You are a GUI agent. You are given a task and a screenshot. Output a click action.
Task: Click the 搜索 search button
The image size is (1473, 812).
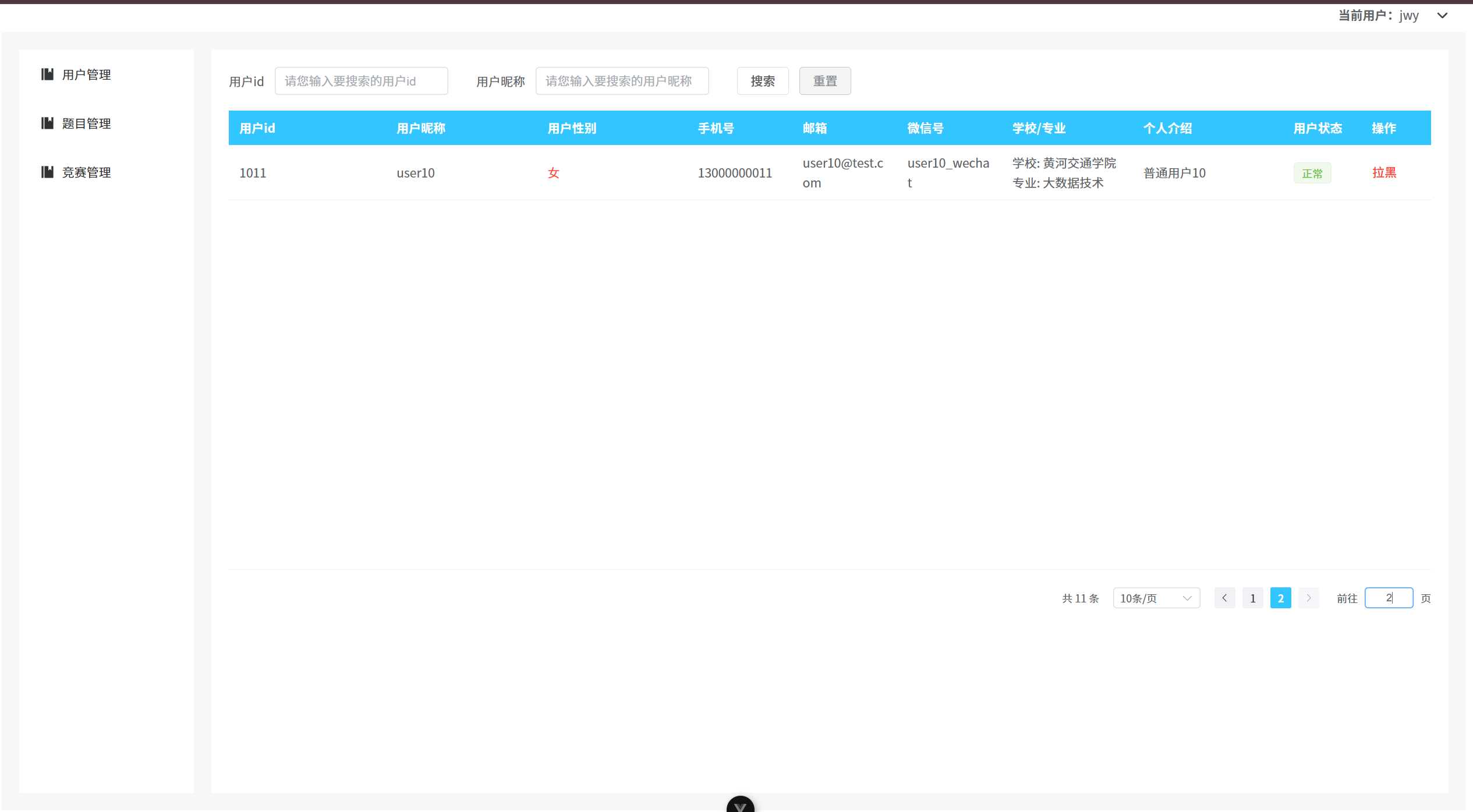click(x=763, y=81)
